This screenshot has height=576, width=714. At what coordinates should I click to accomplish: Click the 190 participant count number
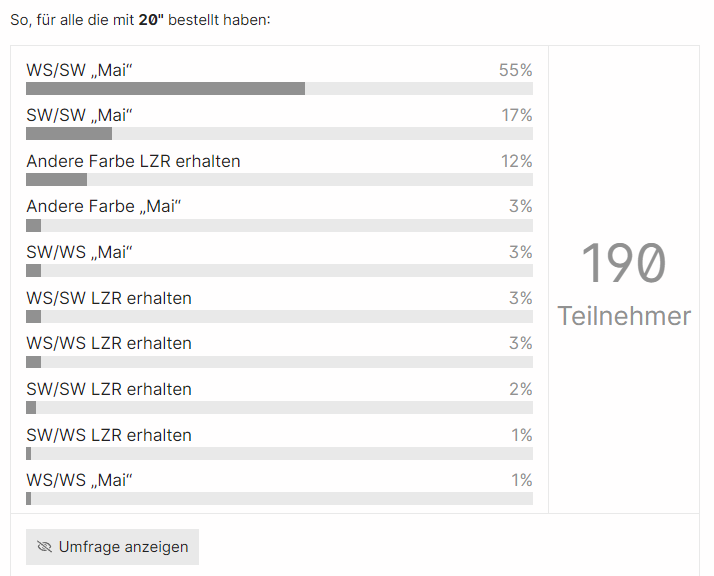(x=623, y=264)
